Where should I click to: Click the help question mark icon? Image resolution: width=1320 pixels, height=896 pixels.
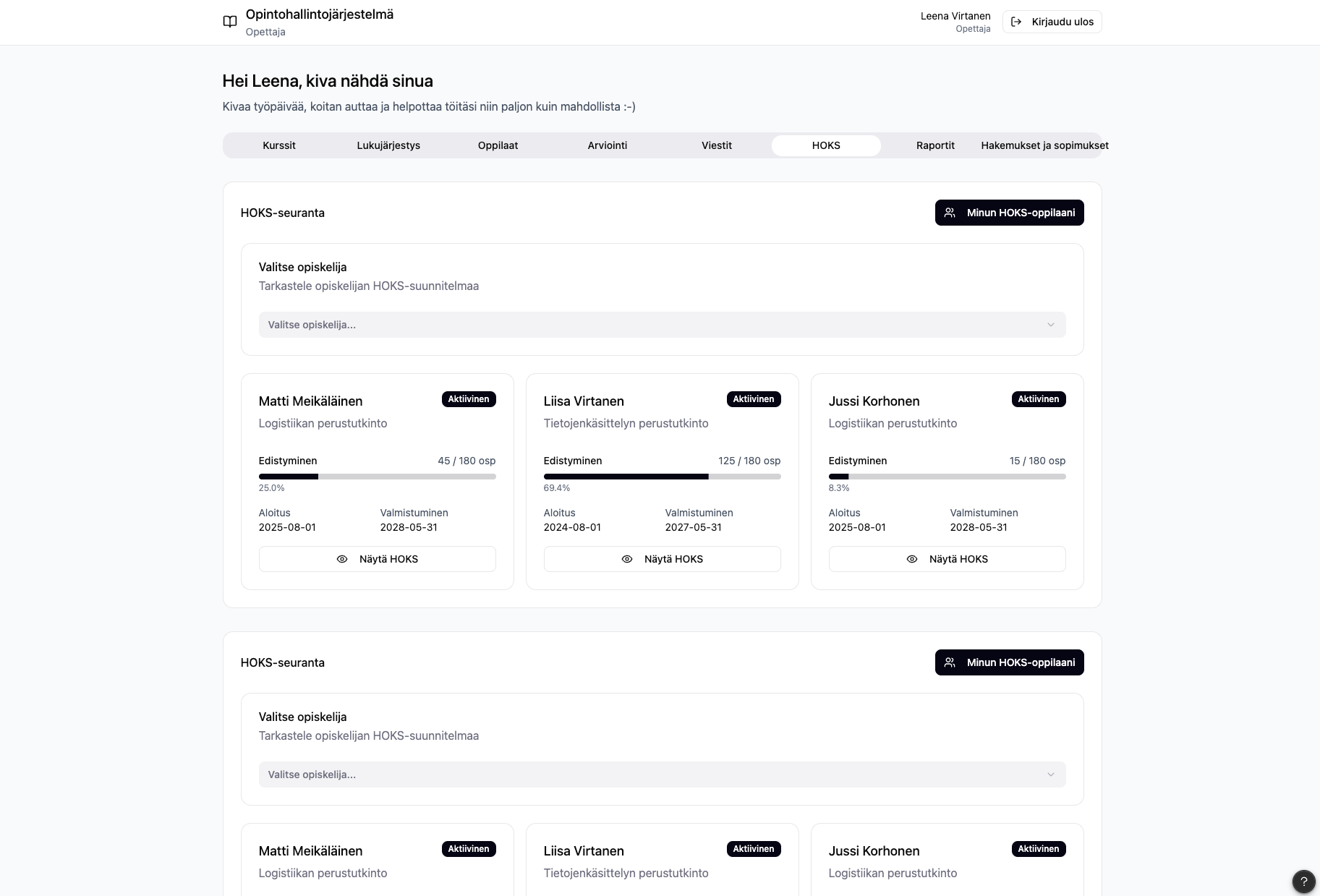coord(1303,881)
